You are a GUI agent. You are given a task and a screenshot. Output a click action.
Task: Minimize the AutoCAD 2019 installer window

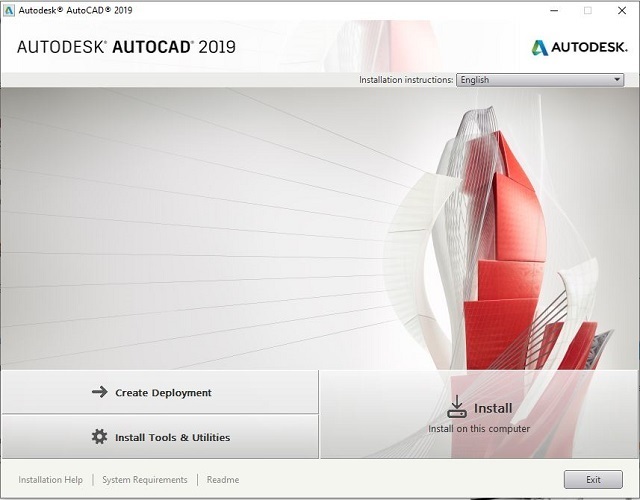click(x=553, y=10)
